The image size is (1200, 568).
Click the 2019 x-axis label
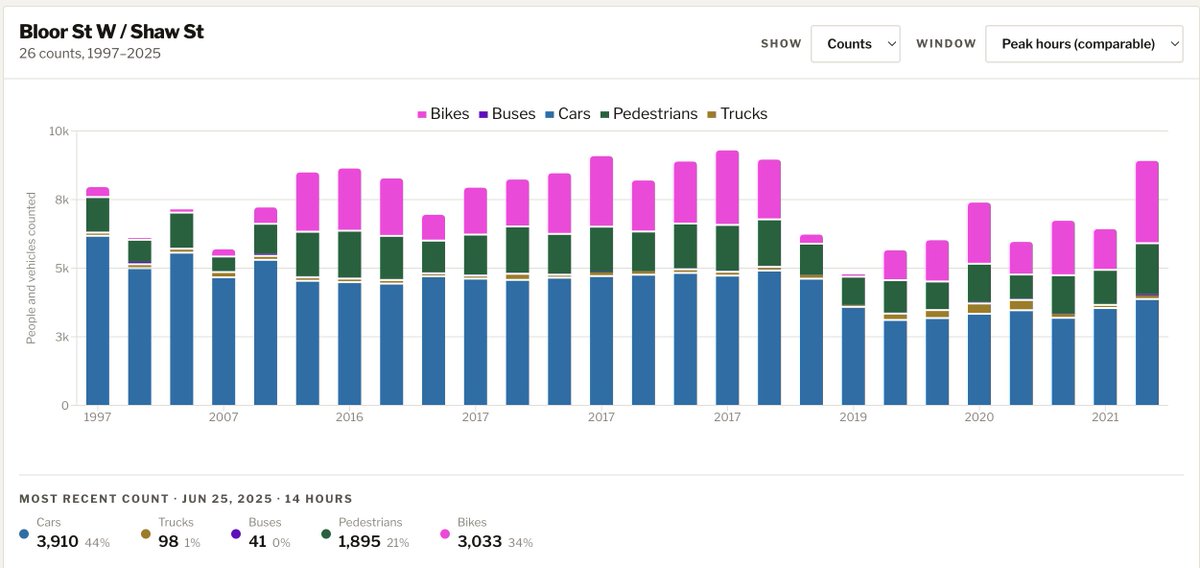click(x=853, y=417)
